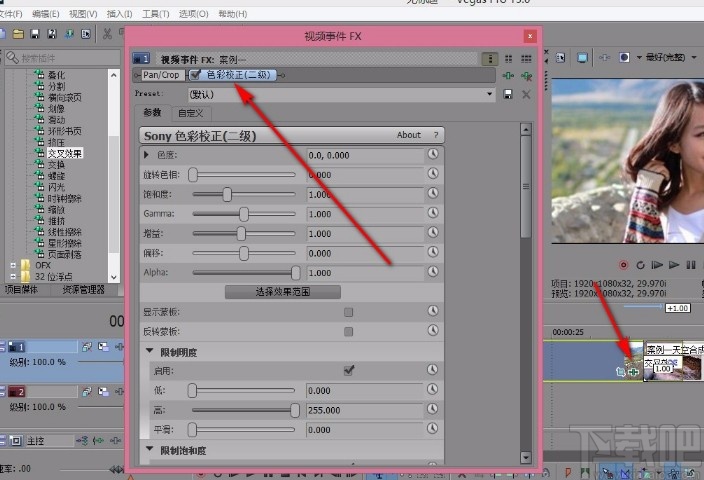Open the Preset (默认) dropdown

pyautogui.click(x=489, y=94)
